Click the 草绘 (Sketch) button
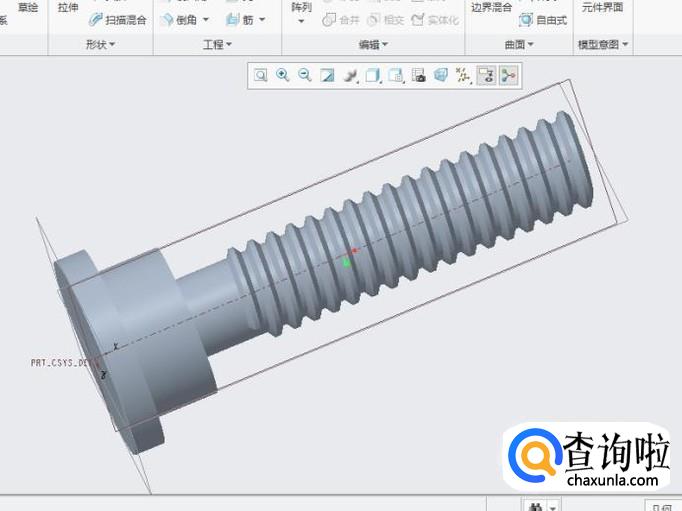The image size is (682, 511). [x=28, y=7]
